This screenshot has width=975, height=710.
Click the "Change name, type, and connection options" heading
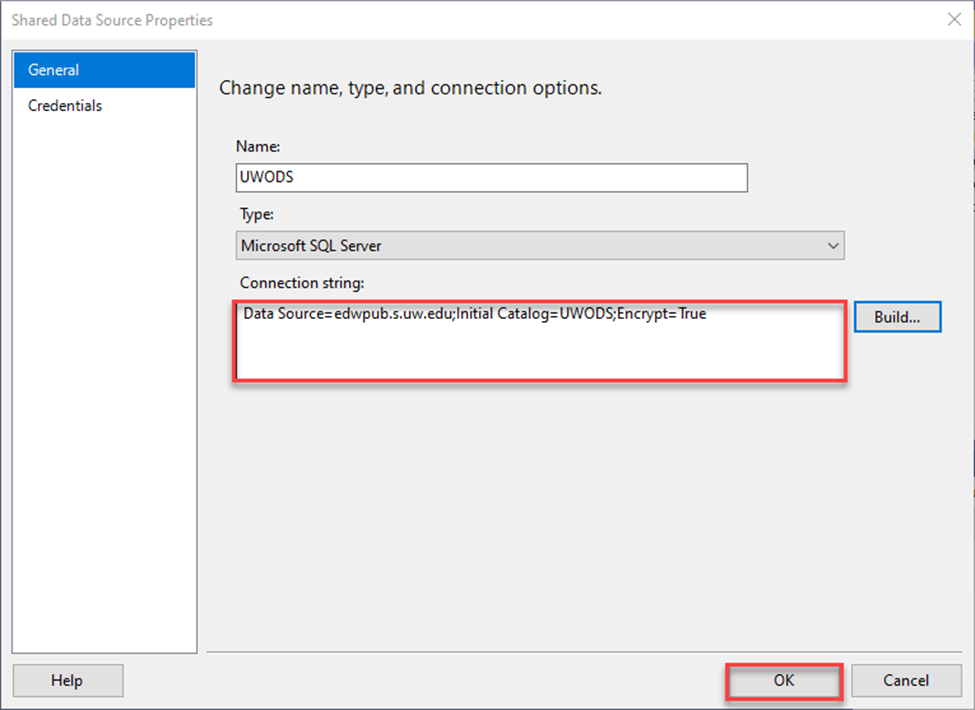[410, 88]
